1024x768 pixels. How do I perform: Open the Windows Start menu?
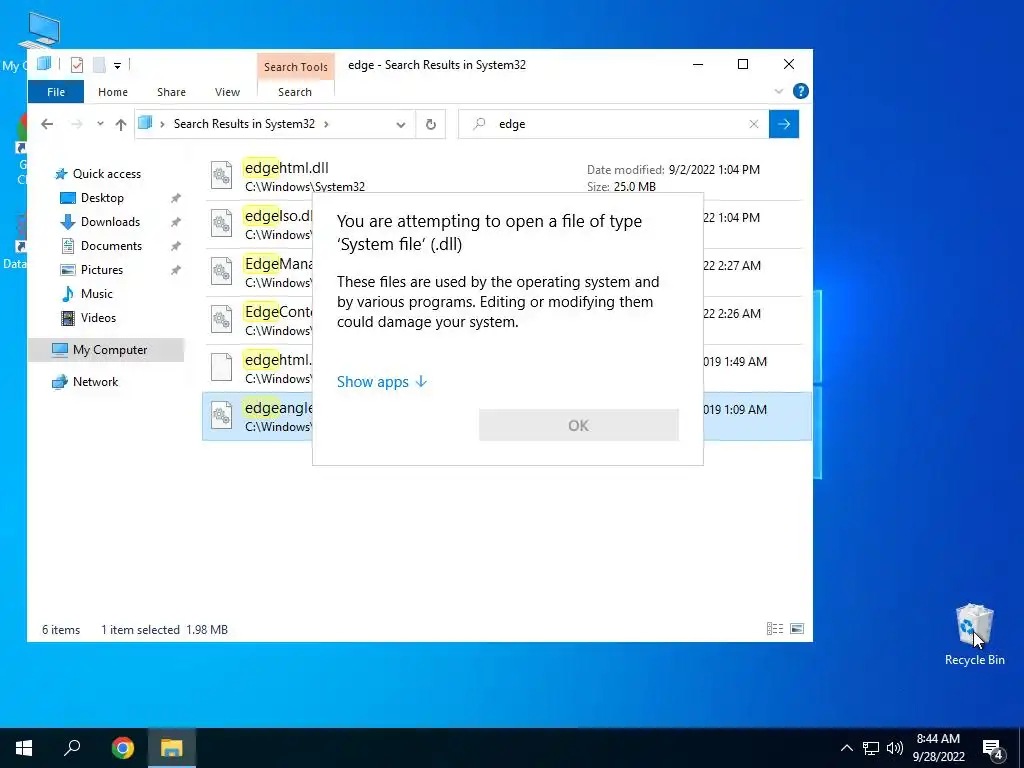(24, 748)
